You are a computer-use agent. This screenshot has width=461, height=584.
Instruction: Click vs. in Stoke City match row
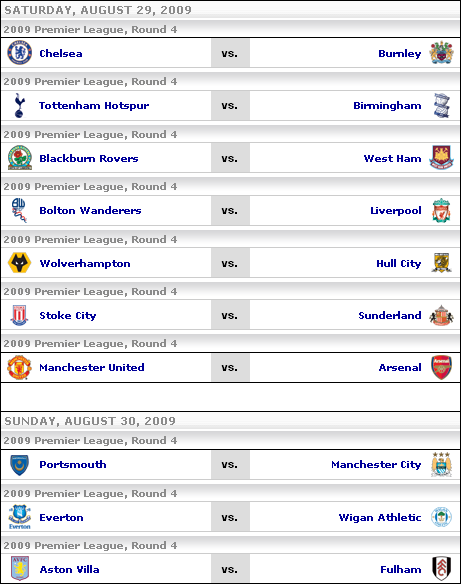tap(230, 315)
